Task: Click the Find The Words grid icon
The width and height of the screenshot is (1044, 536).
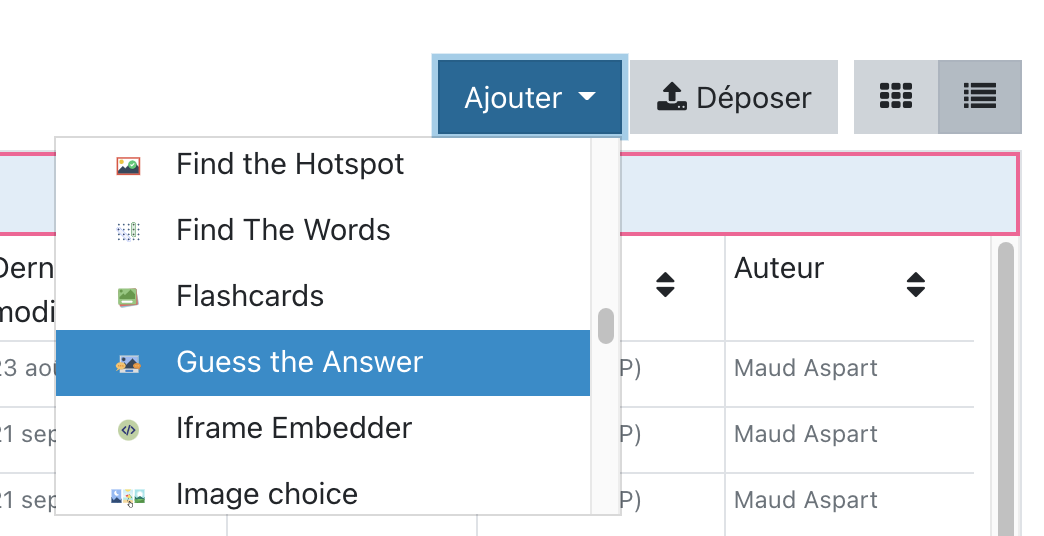Action: tap(128, 231)
